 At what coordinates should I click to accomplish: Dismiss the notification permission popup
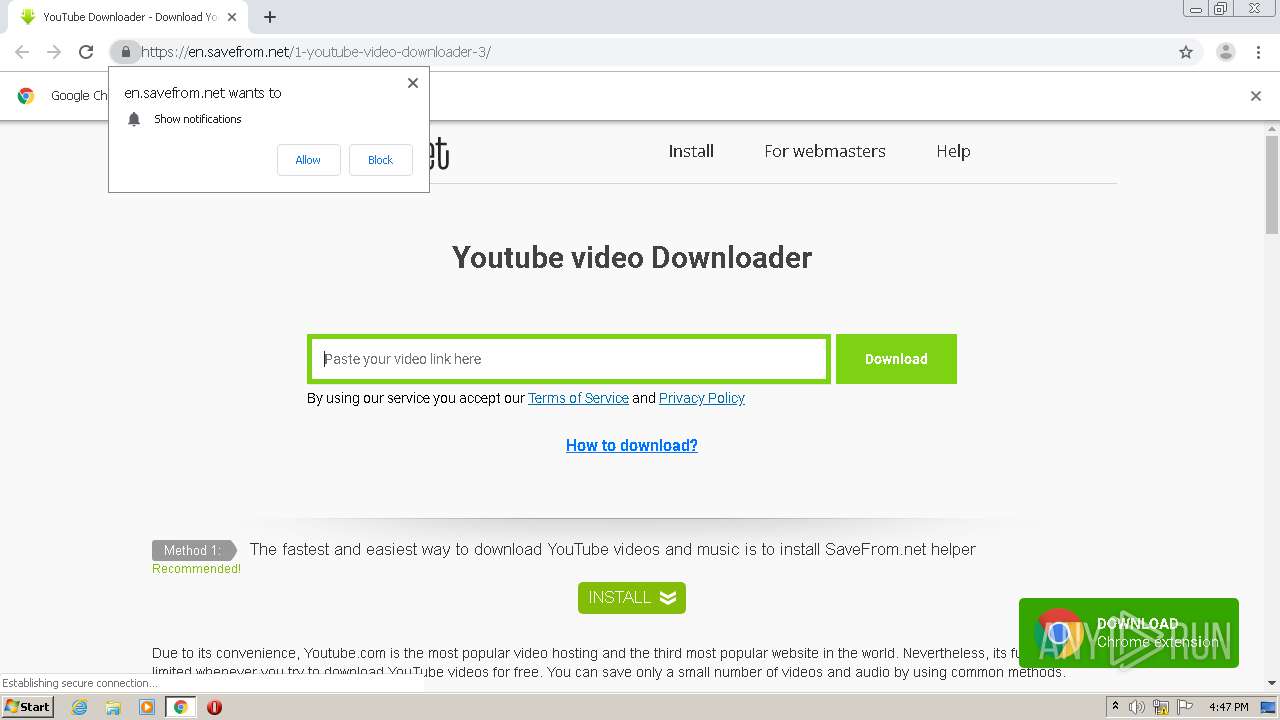[x=412, y=83]
